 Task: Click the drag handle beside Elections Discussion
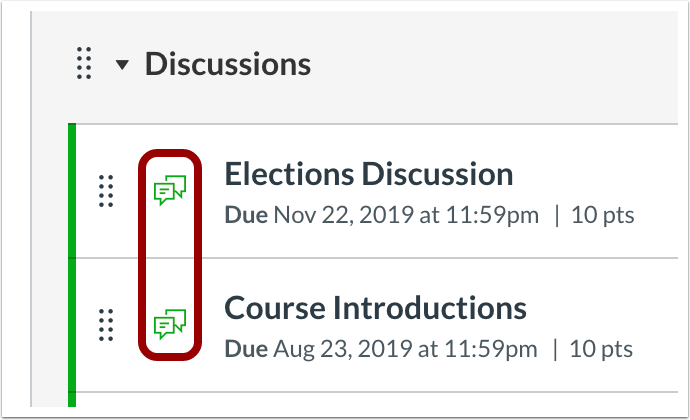coord(106,191)
